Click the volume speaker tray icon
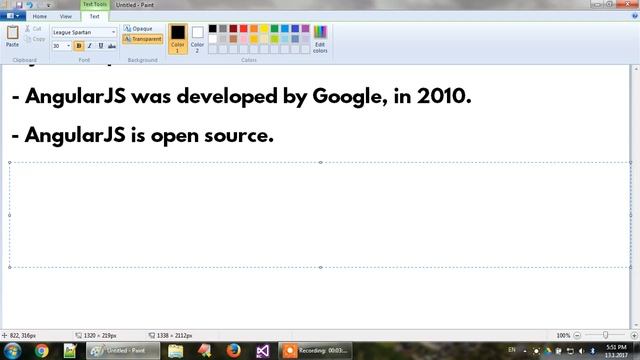 (x=581, y=351)
